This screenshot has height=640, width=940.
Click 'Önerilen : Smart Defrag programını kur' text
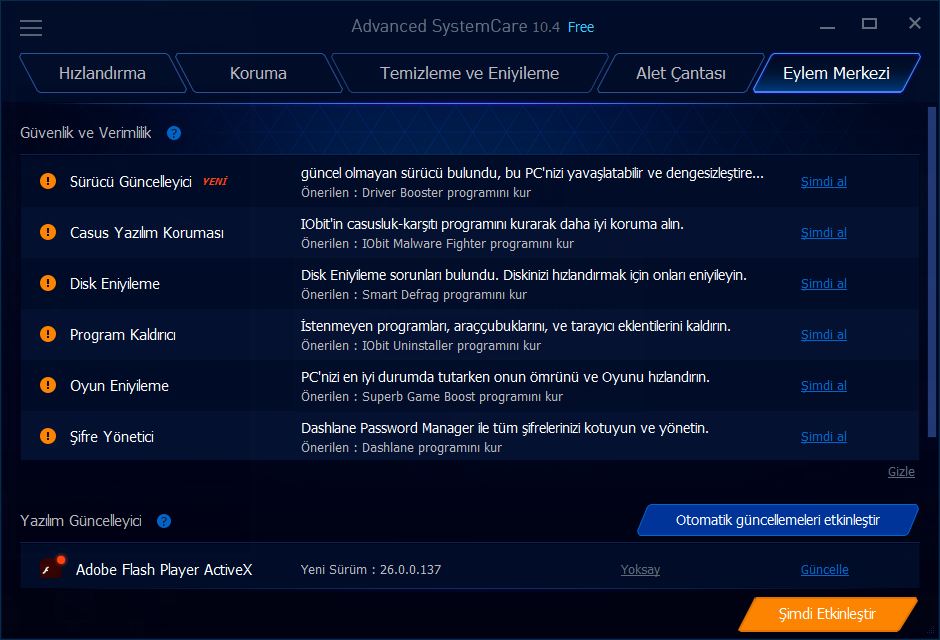click(414, 294)
